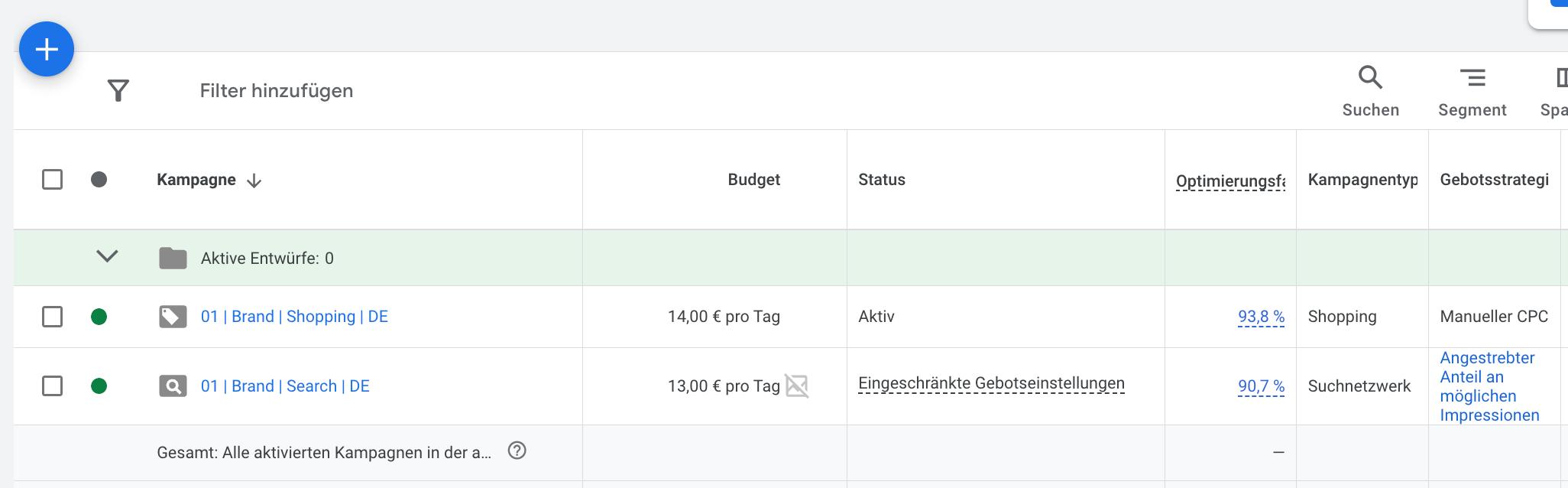
Task: Sort by the Budget column header
Action: [753, 180]
